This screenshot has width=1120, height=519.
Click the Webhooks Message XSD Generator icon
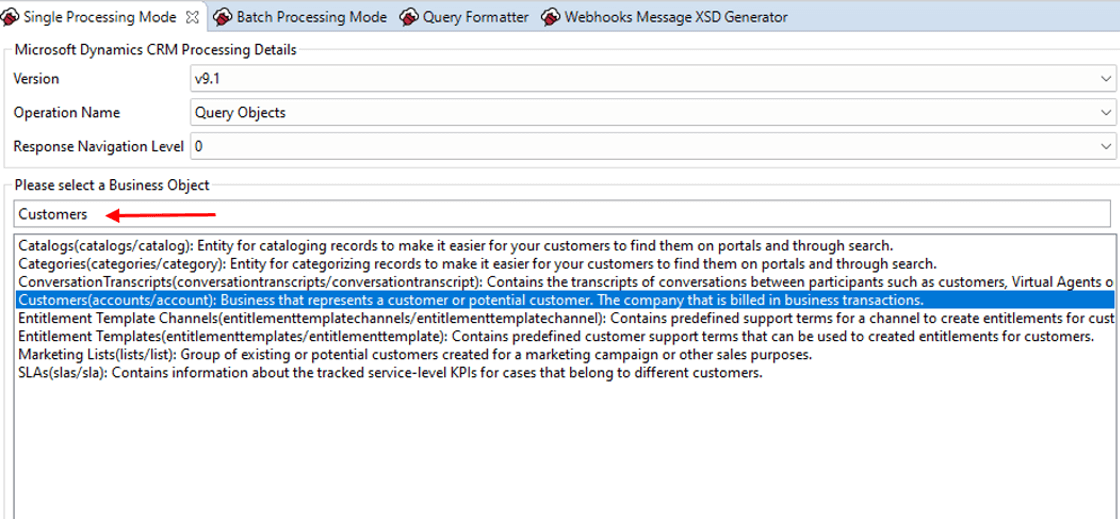551,16
